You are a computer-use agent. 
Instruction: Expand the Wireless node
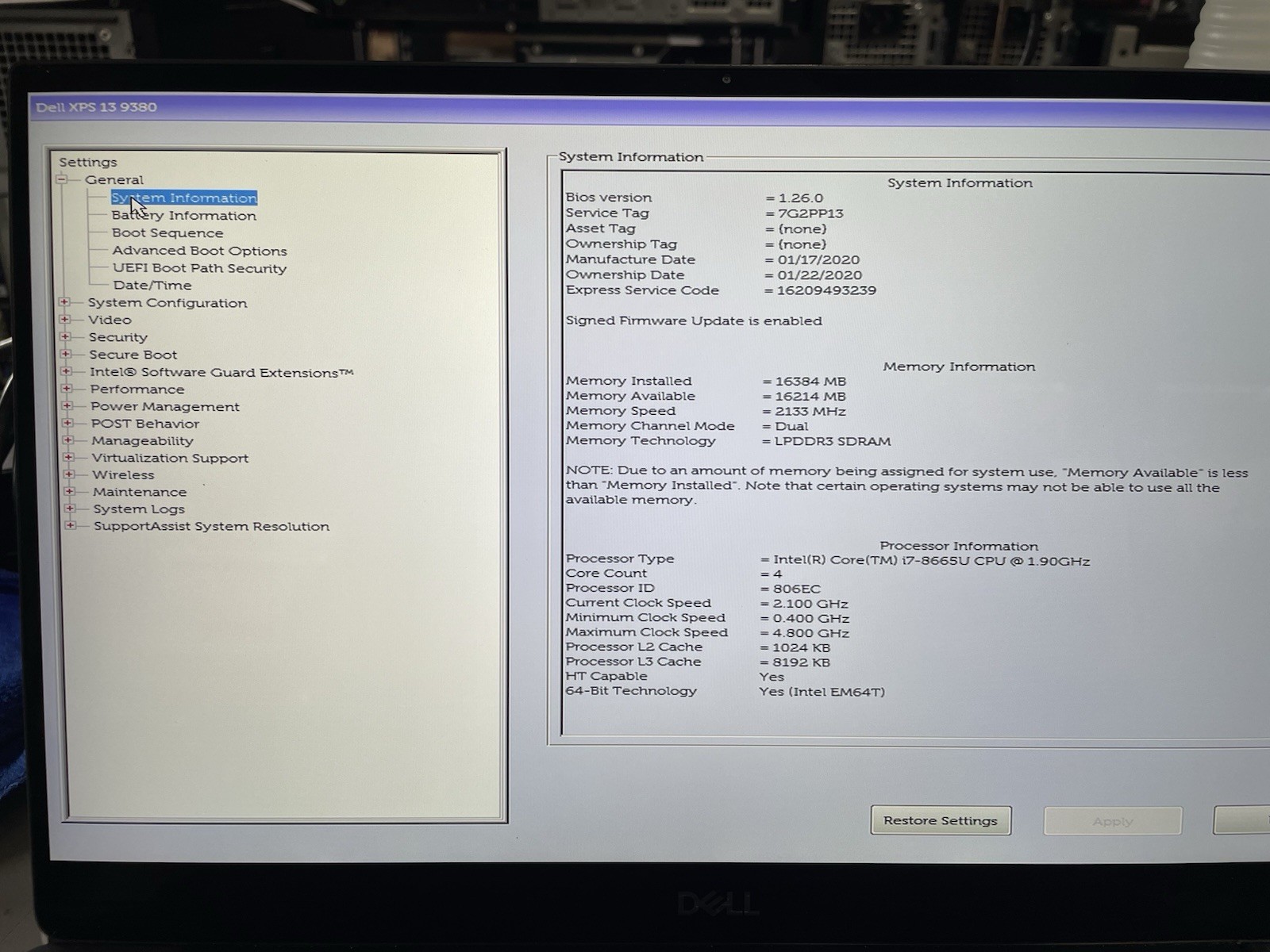point(68,474)
